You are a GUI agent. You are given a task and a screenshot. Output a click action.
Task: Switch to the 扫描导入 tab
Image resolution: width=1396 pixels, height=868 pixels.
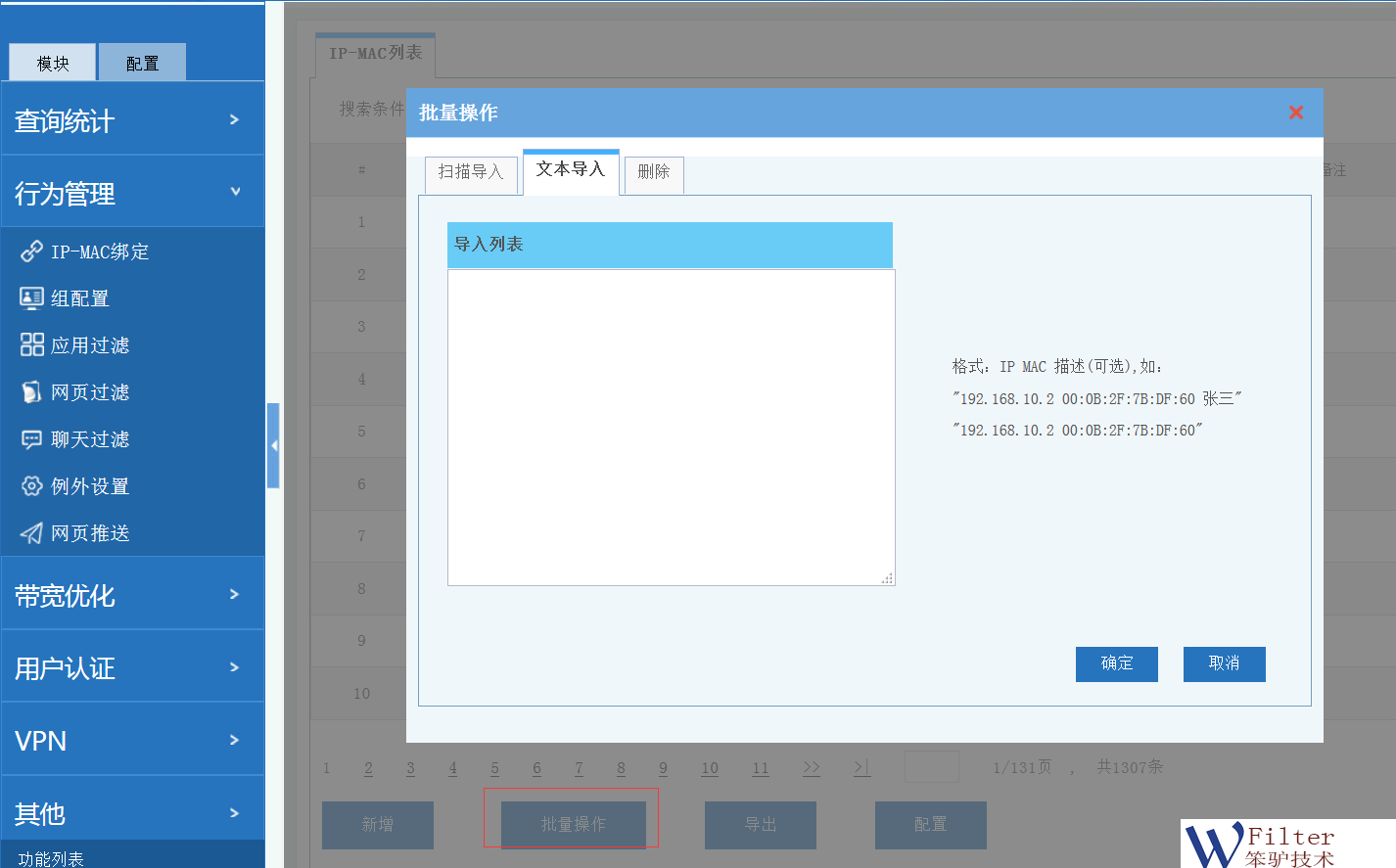[x=470, y=172]
